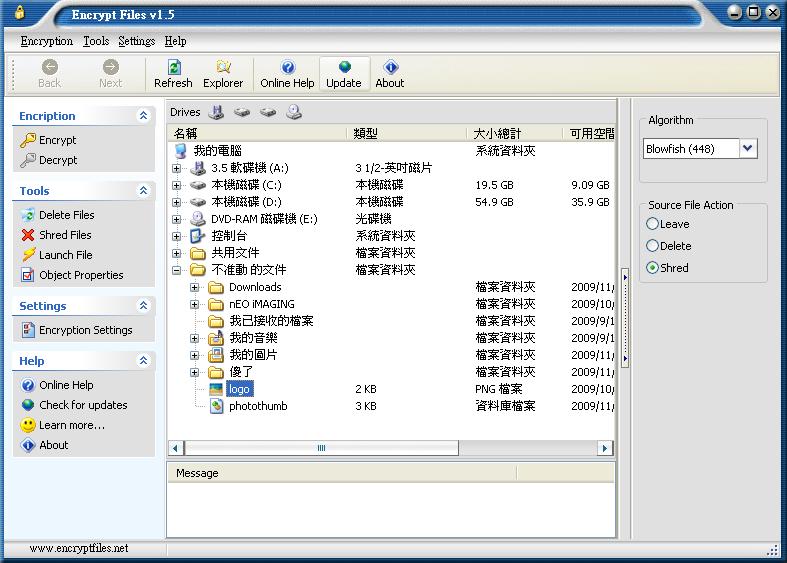Click the Check for updates link
This screenshot has width=787, height=563.
click(x=83, y=405)
